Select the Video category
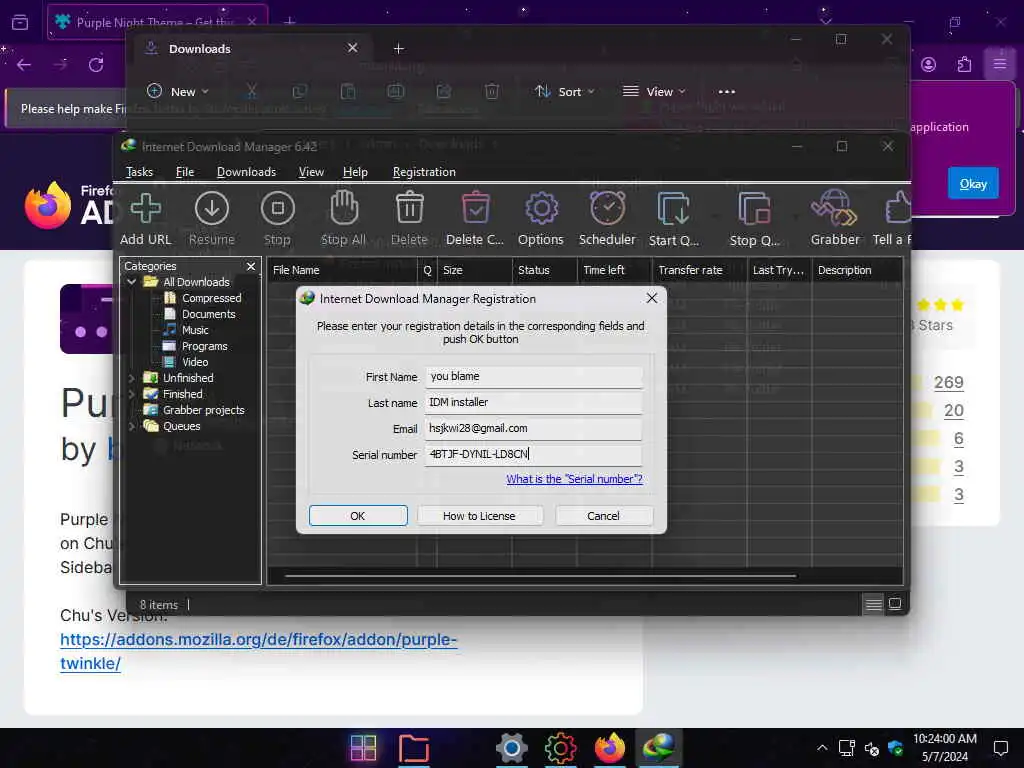Viewport: 1024px width, 768px height. click(x=195, y=362)
